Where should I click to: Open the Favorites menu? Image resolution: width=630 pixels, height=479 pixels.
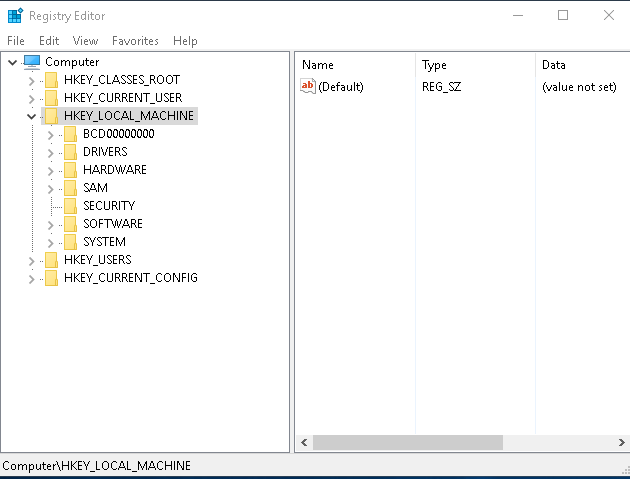coord(135,41)
